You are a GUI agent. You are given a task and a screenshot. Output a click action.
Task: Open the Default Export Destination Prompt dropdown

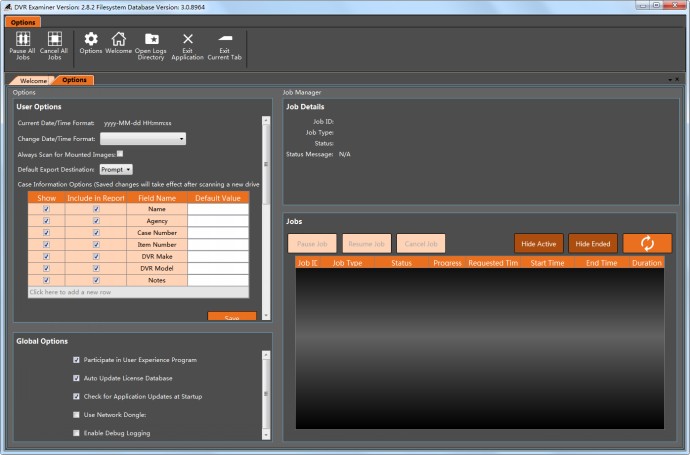click(x=116, y=169)
